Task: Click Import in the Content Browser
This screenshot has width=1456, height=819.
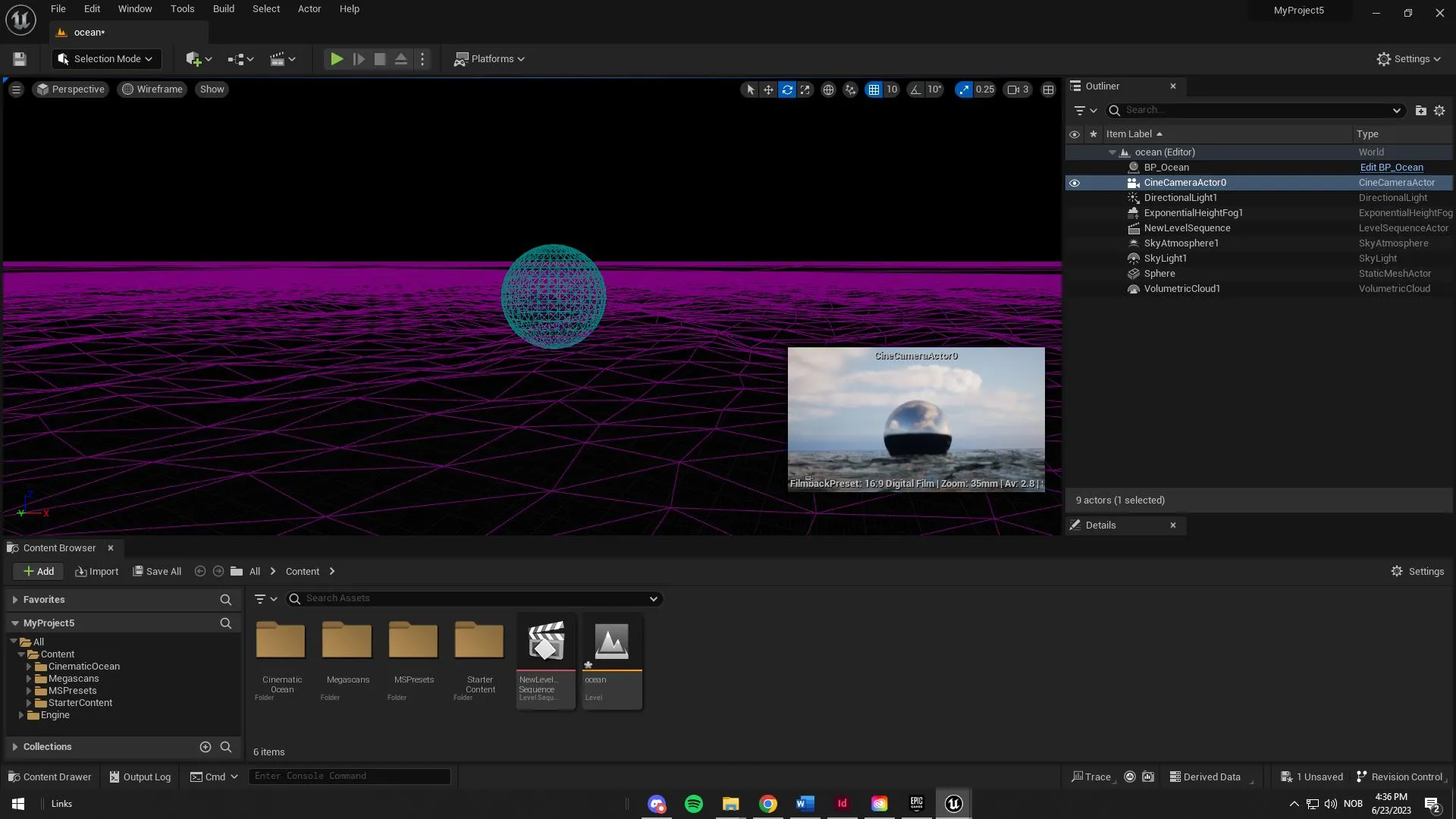Action: pyautogui.click(x=97, y=572)
